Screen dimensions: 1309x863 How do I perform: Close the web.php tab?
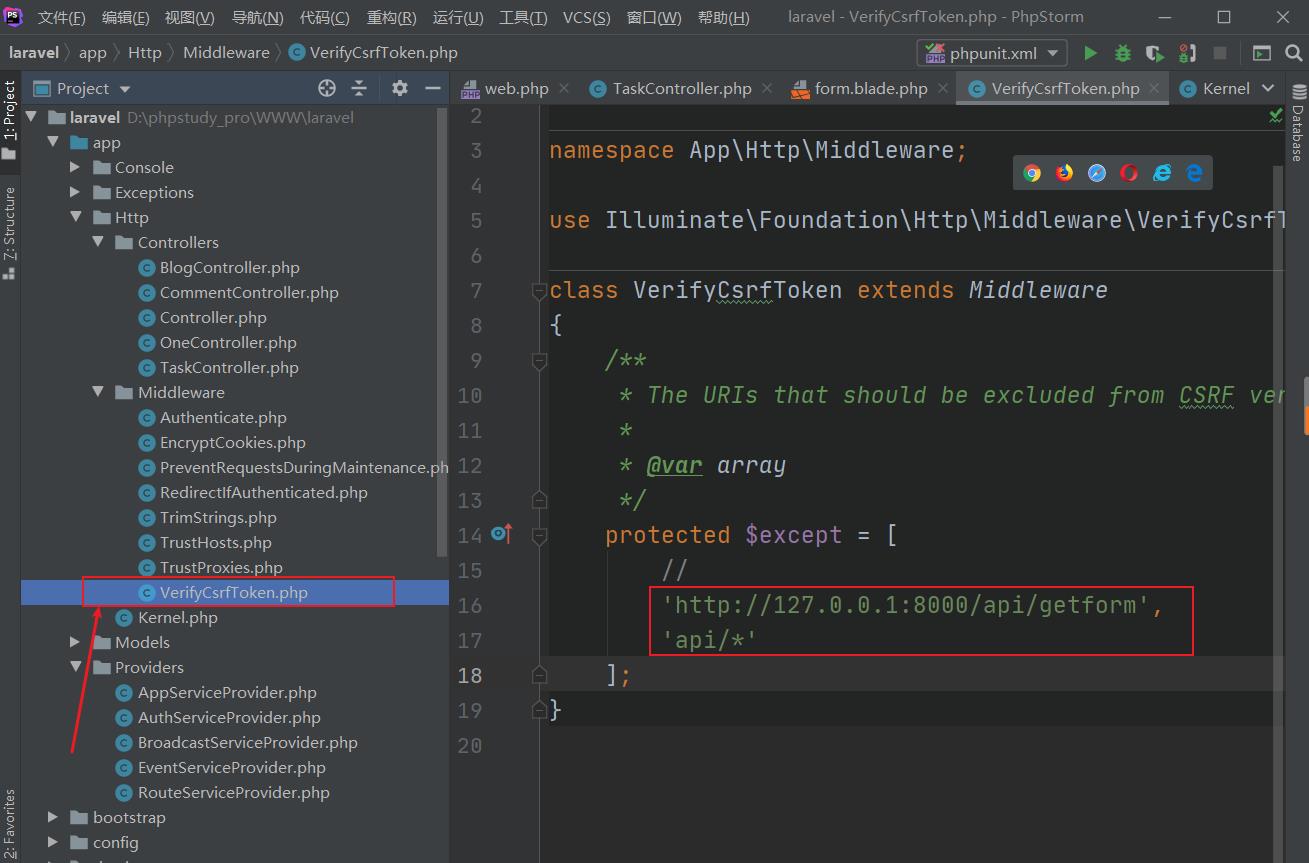564,88
